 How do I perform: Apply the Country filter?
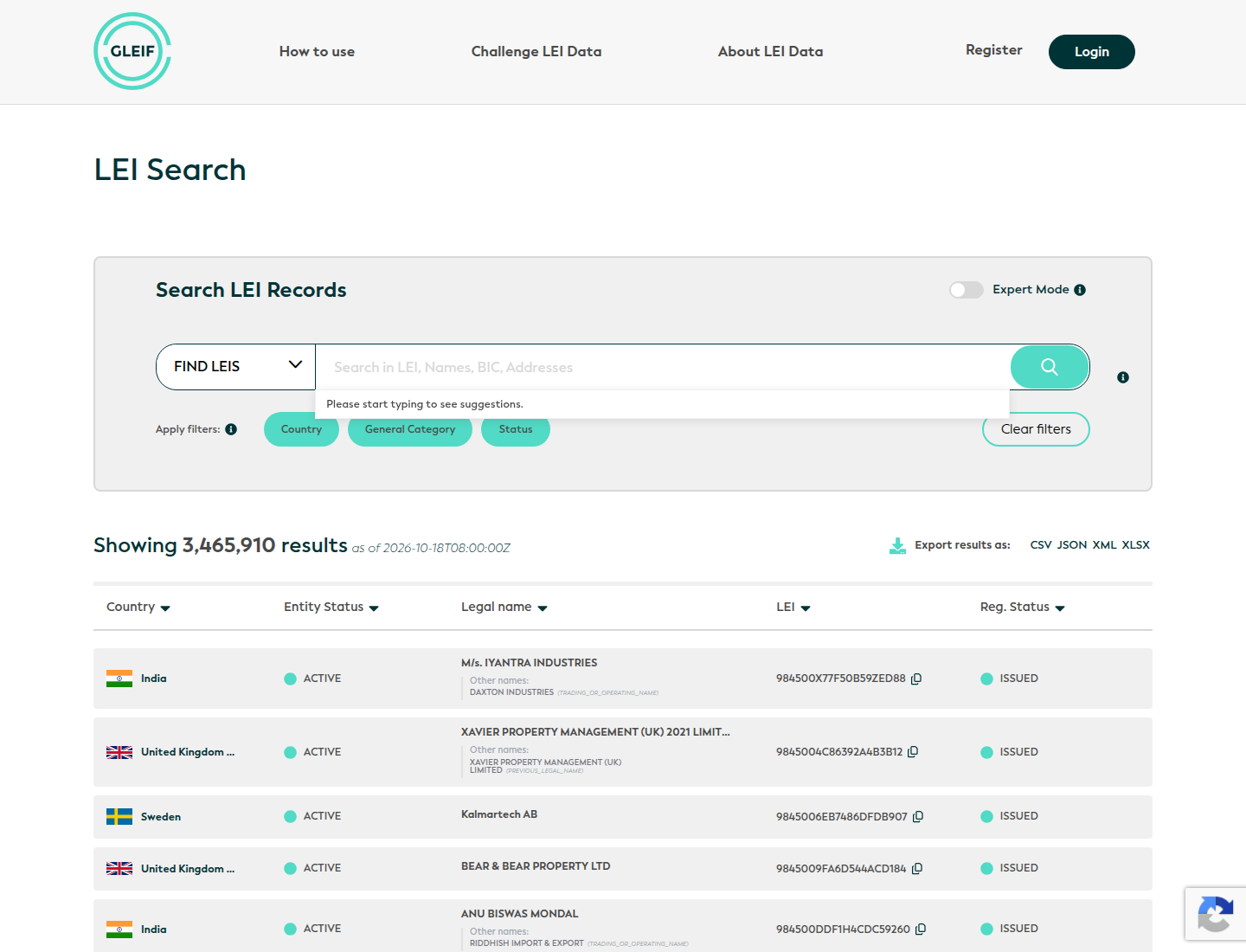pos(301,429)
